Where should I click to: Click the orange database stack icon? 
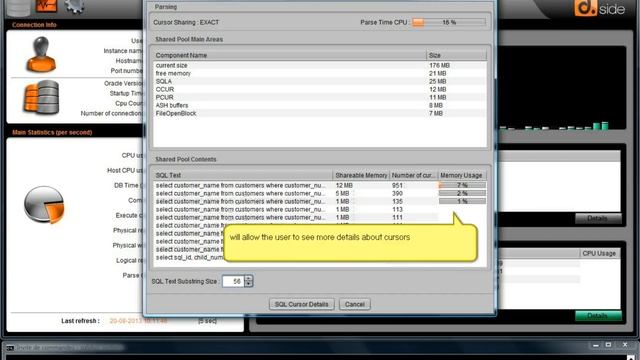coord(41,97)
